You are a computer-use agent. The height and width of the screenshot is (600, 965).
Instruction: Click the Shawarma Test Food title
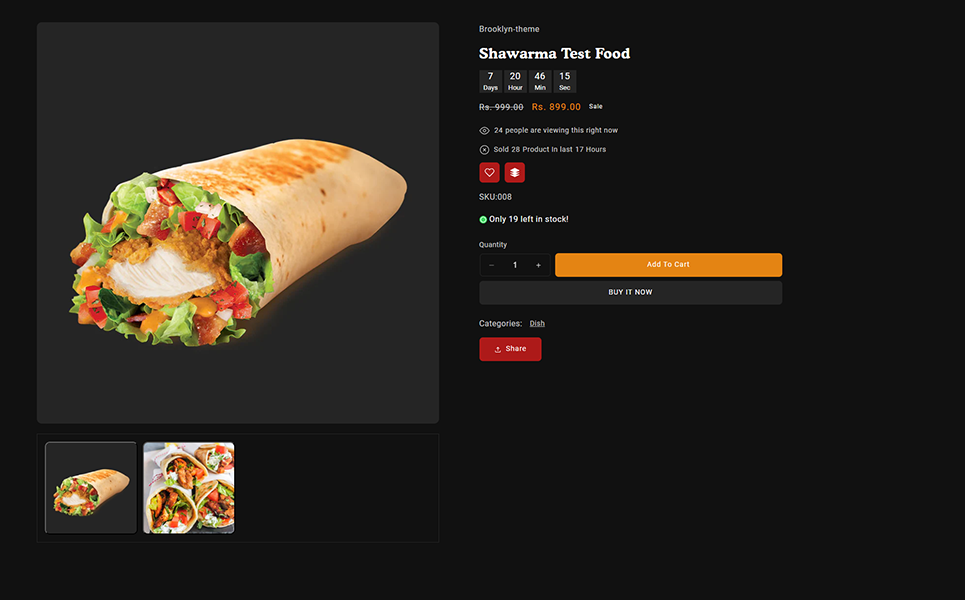pyautogui.click(x=554, y=54)
